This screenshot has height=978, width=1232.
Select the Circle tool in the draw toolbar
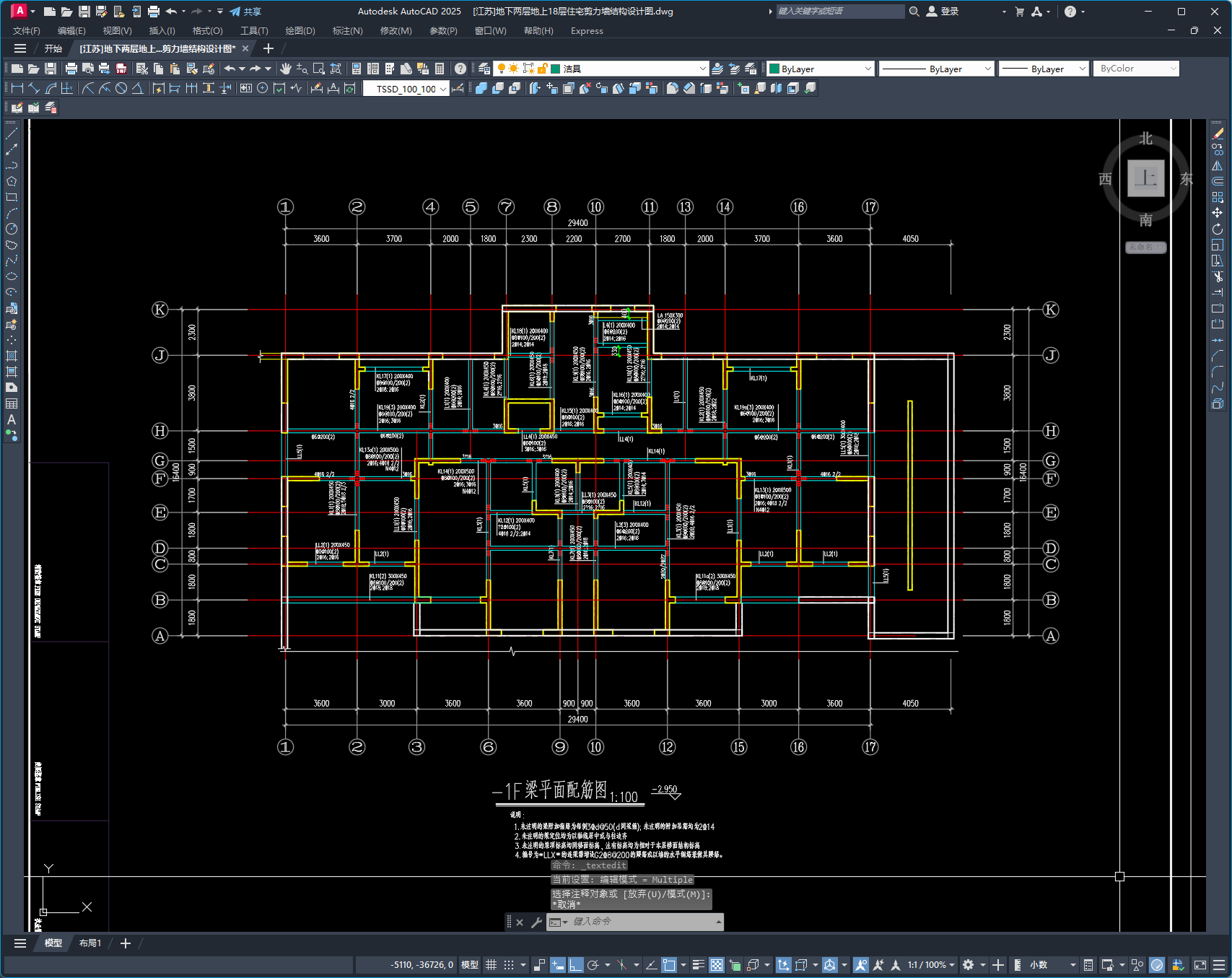[12, 229]
